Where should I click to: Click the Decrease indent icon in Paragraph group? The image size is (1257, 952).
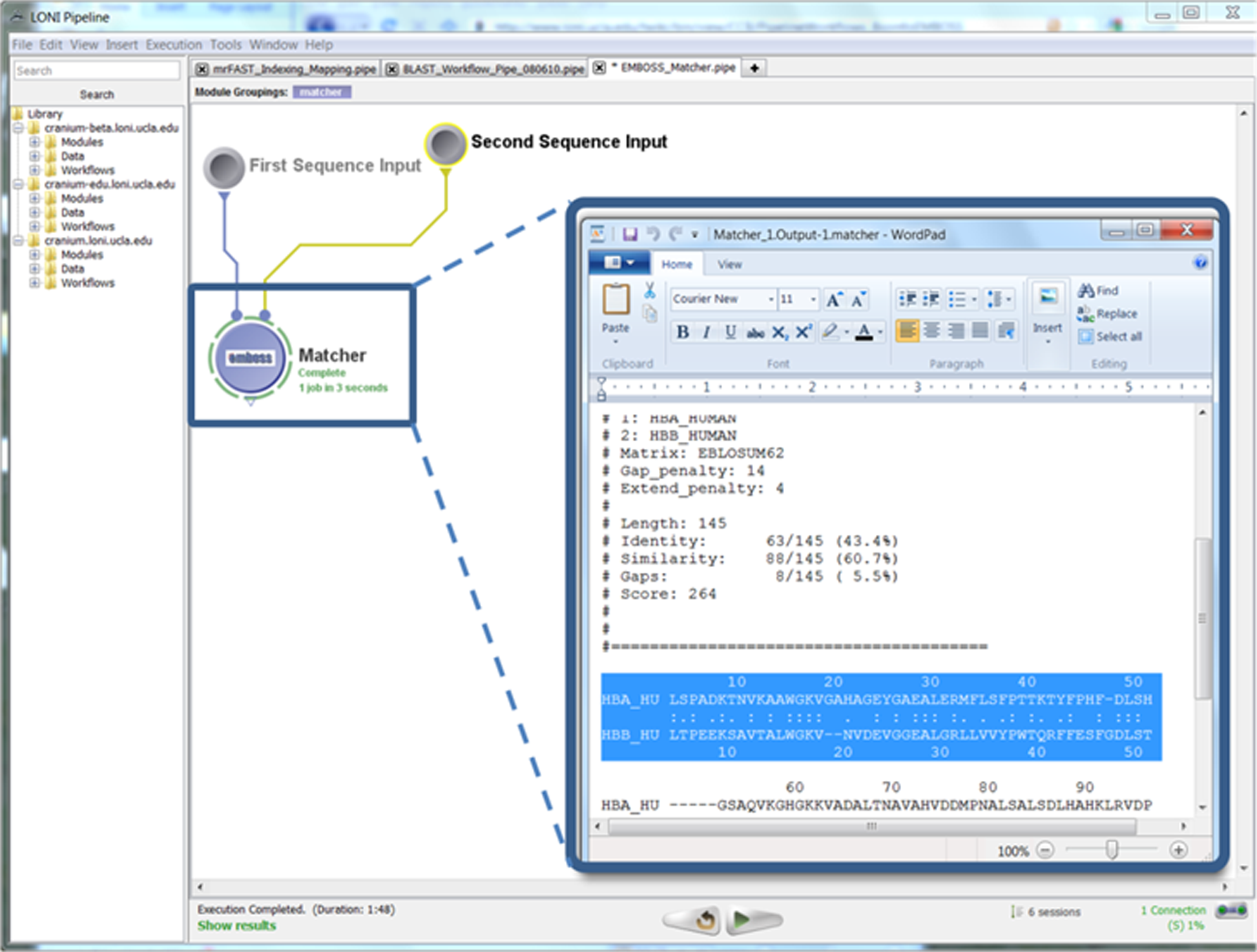pyautogui.click(x=908, y=299)
